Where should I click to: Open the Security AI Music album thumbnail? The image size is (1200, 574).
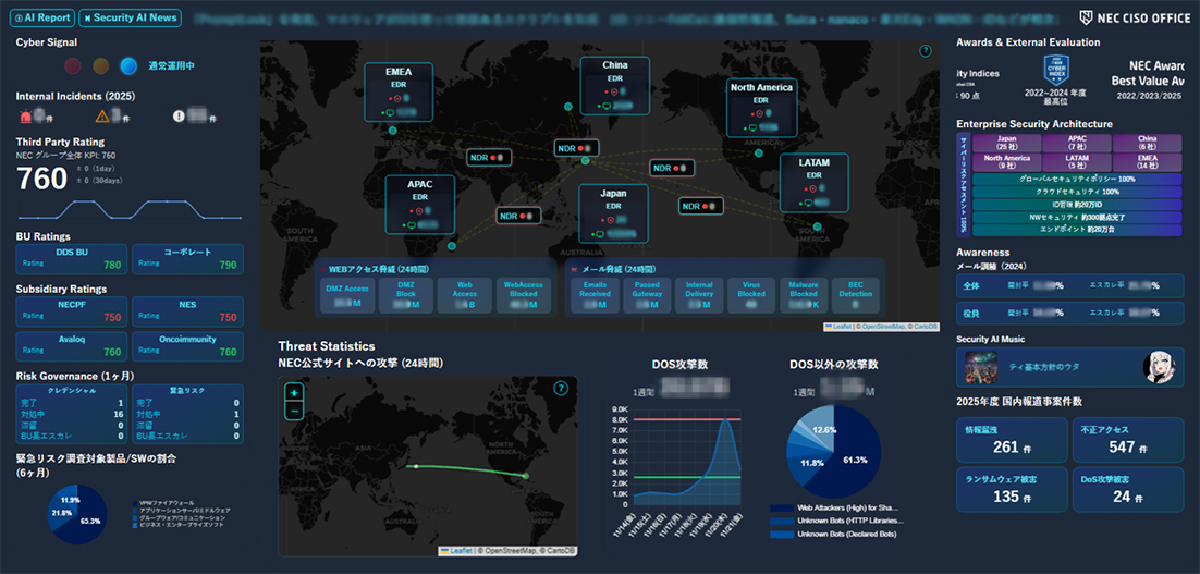(x=976, y=368)
